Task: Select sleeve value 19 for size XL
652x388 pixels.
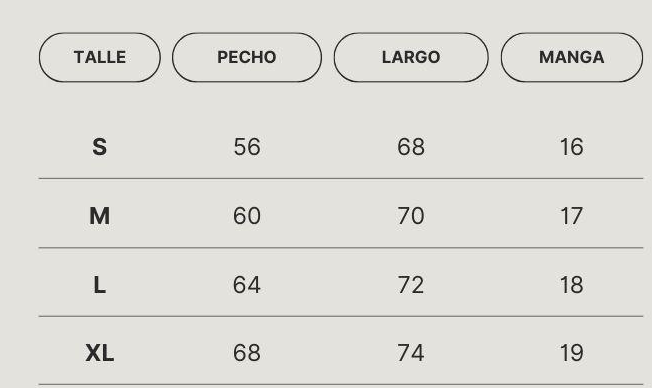Action: (572, 353)
